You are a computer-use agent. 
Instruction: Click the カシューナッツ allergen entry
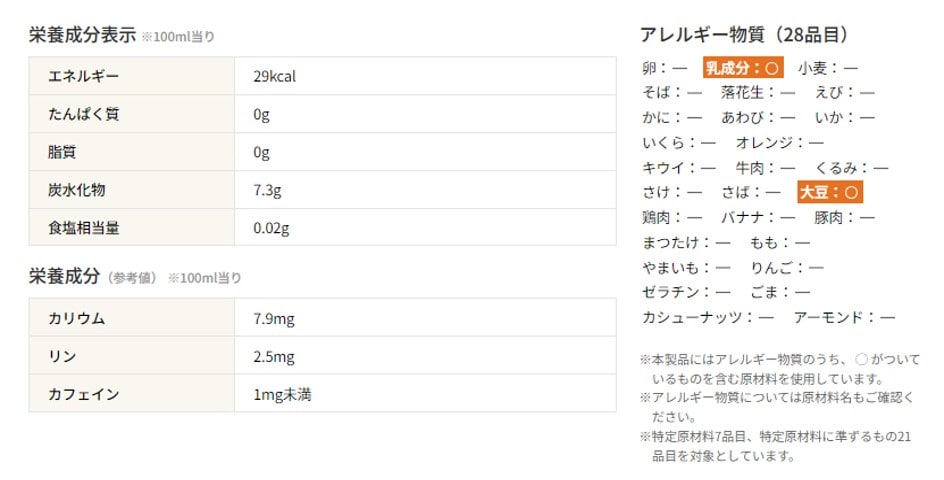point(707,317)
